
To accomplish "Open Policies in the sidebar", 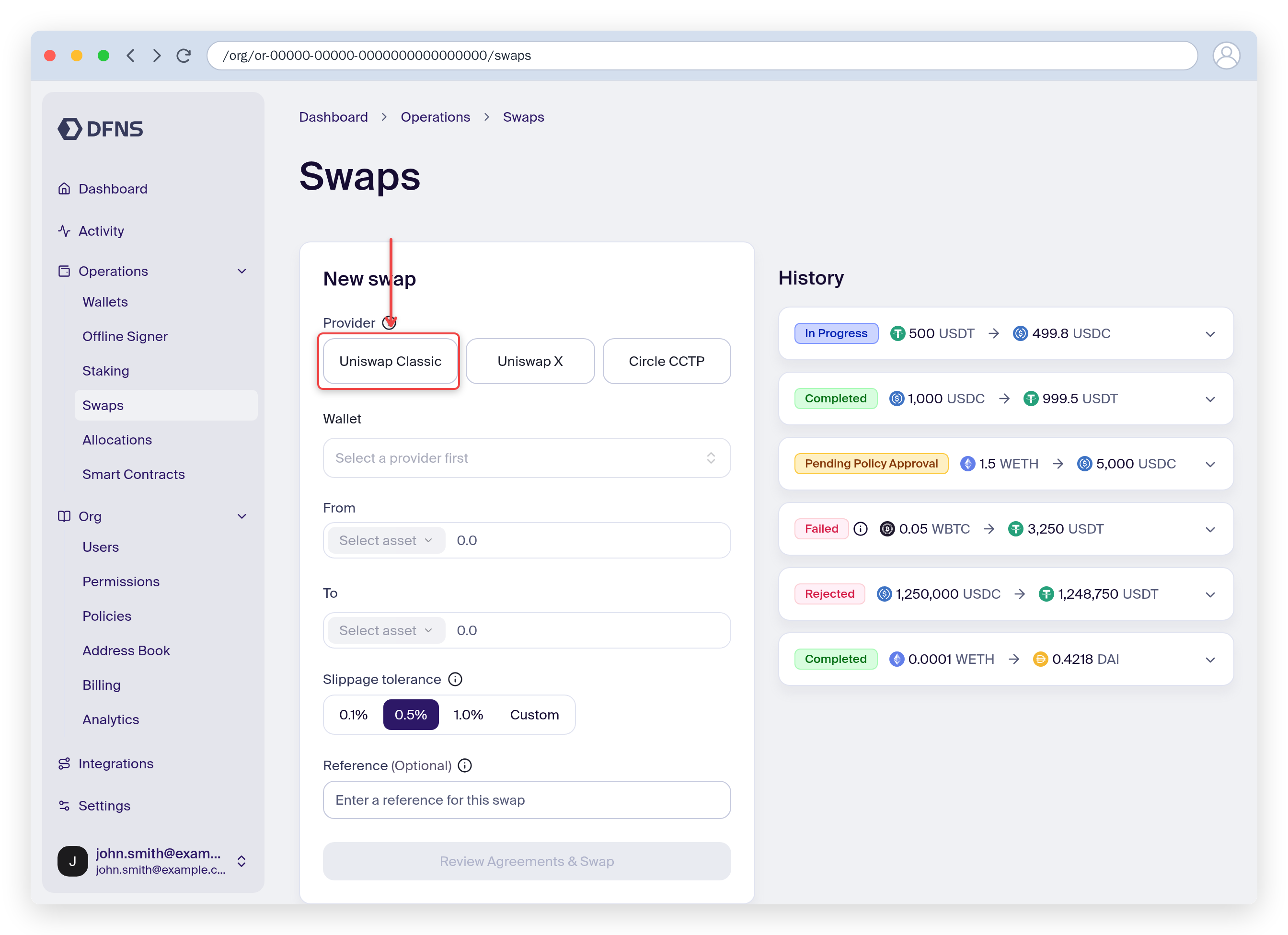I will (107, 616).
